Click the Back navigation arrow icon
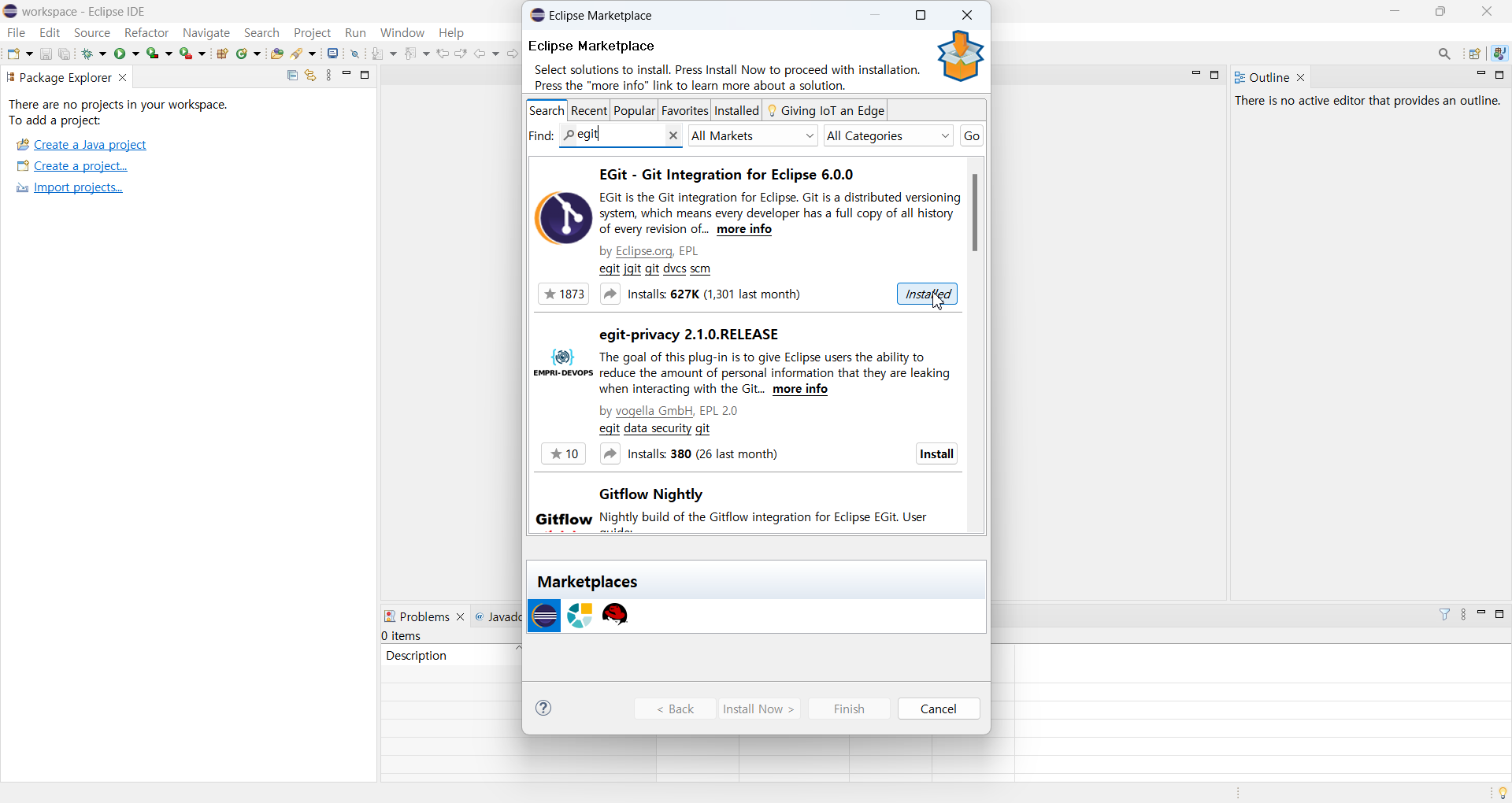The image size is (1512, 803). [480, 54]
